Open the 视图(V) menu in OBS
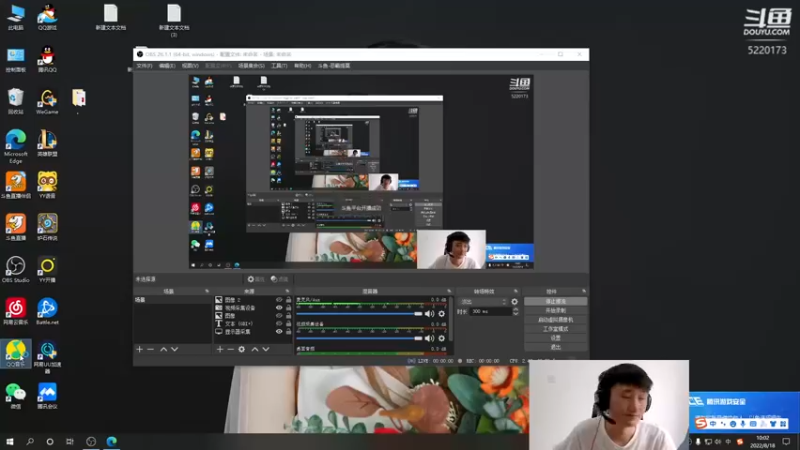 point(190,66)
